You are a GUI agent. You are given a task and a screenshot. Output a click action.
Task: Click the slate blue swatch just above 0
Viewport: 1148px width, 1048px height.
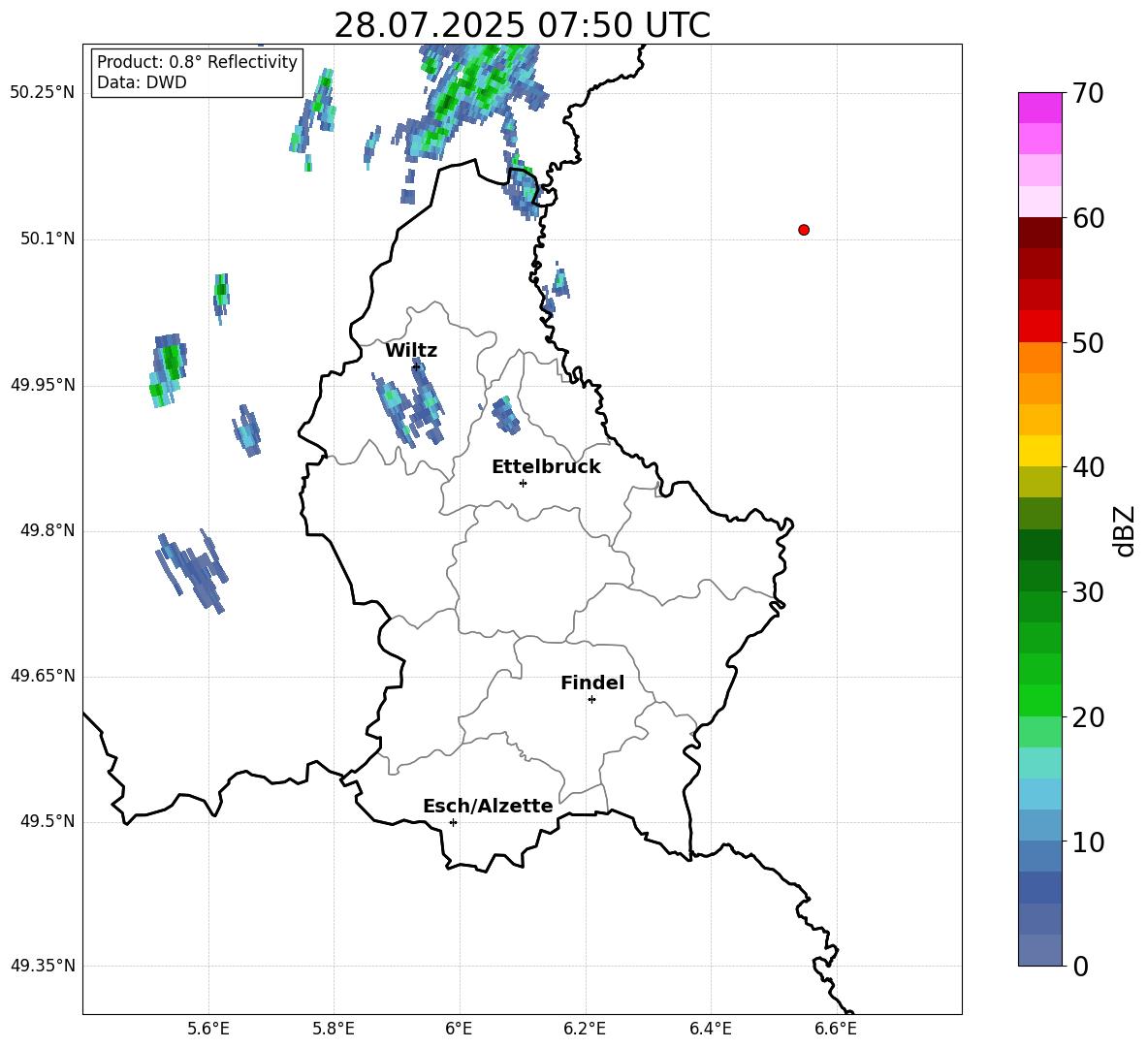tap(1040, 950)
